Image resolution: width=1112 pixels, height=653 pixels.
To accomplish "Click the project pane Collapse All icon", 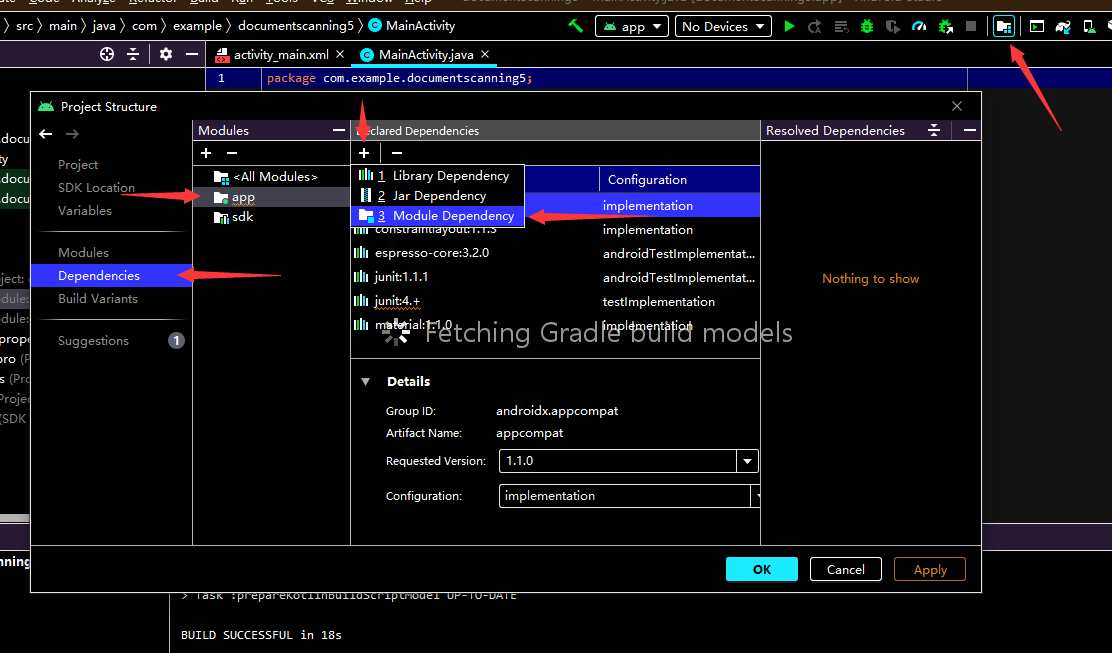I will [x=133, y=54].
